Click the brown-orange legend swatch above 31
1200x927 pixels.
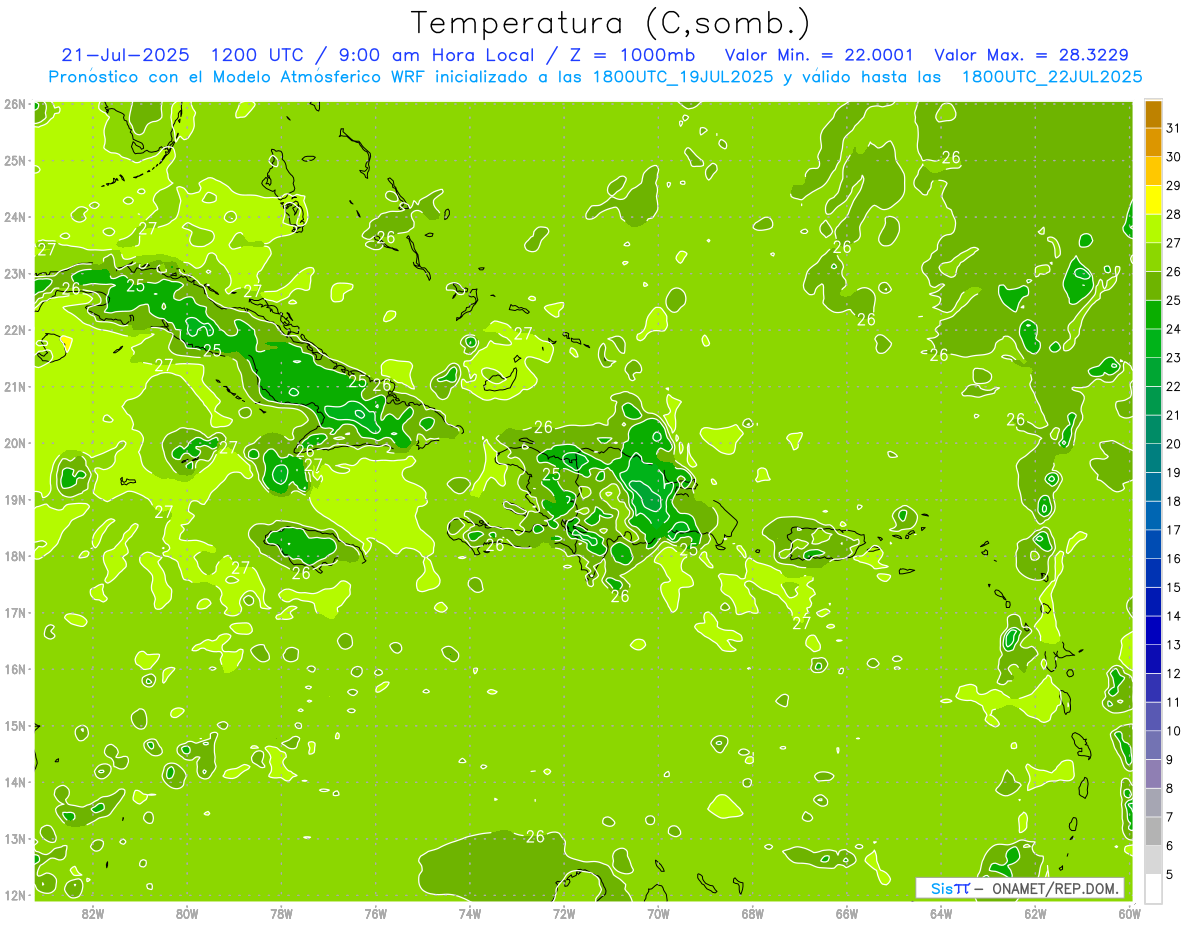pos(1153,114)
